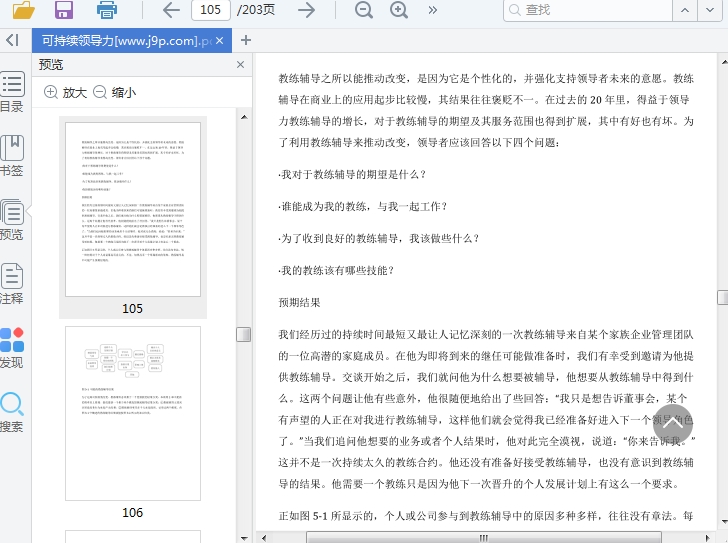Close the 可持续领导力 document tab
Image resolution: width=728 pixels, height=543 pixels.
(x=220, y=41)
